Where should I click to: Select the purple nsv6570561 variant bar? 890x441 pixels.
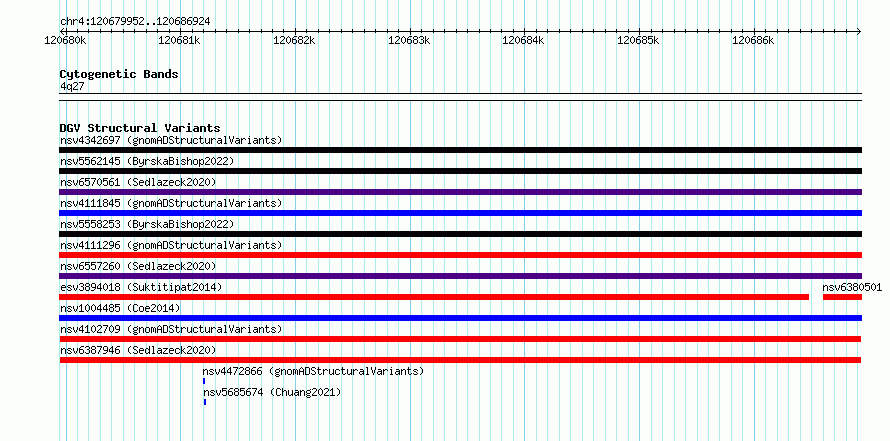tap(460, 192)
